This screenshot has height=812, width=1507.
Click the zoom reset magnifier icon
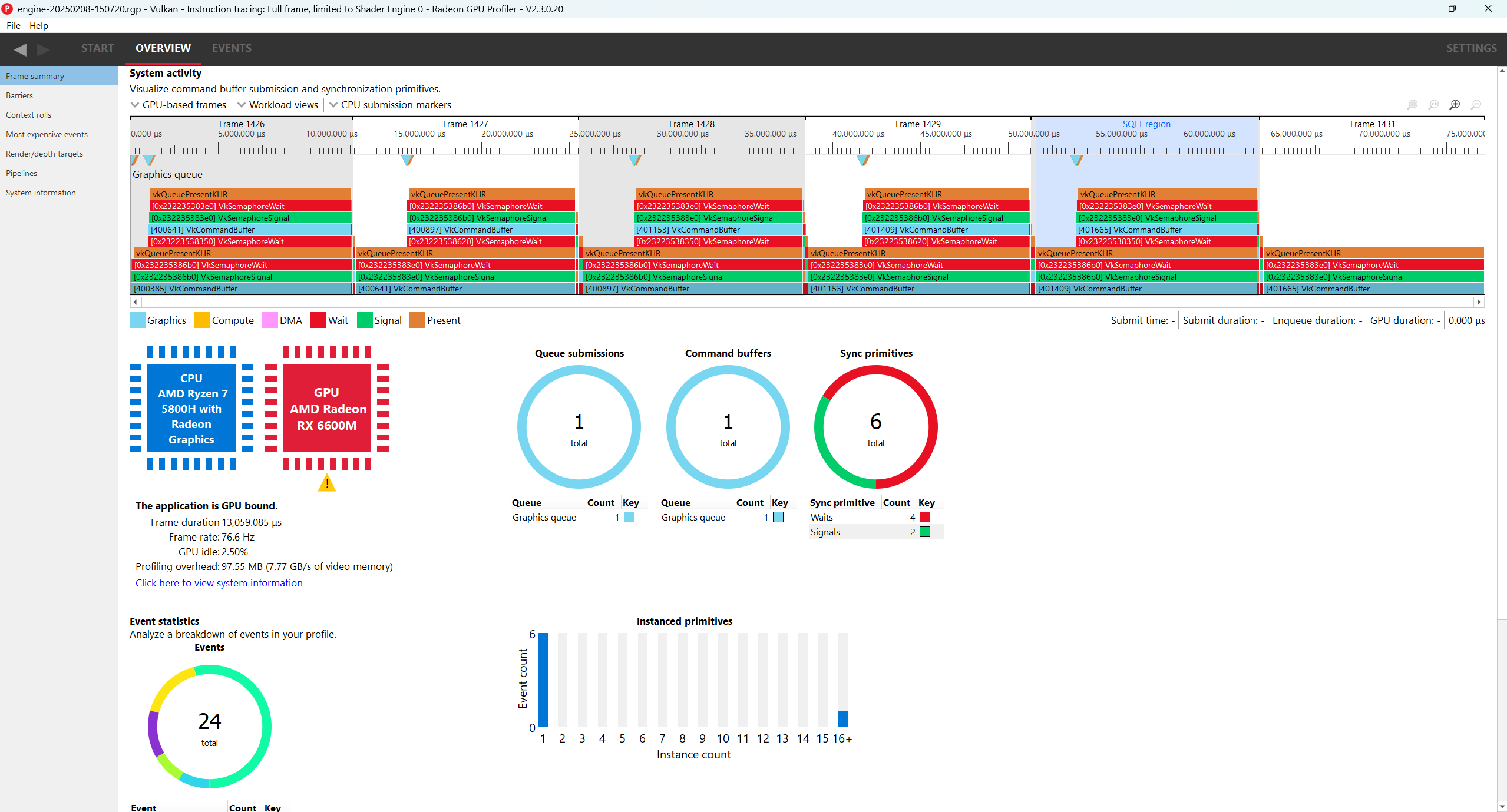click(1433, 105)
